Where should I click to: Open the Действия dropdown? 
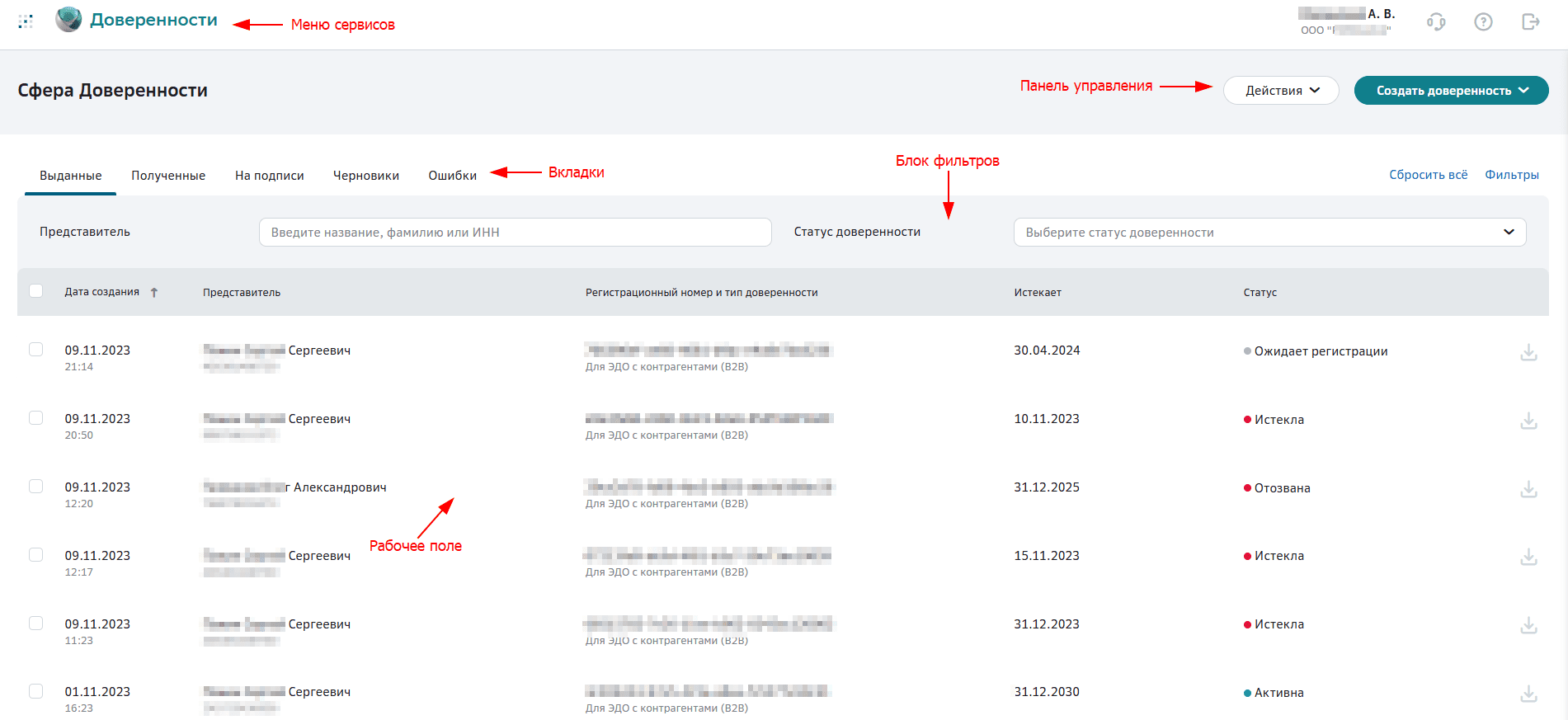[x=1281, y=91]
